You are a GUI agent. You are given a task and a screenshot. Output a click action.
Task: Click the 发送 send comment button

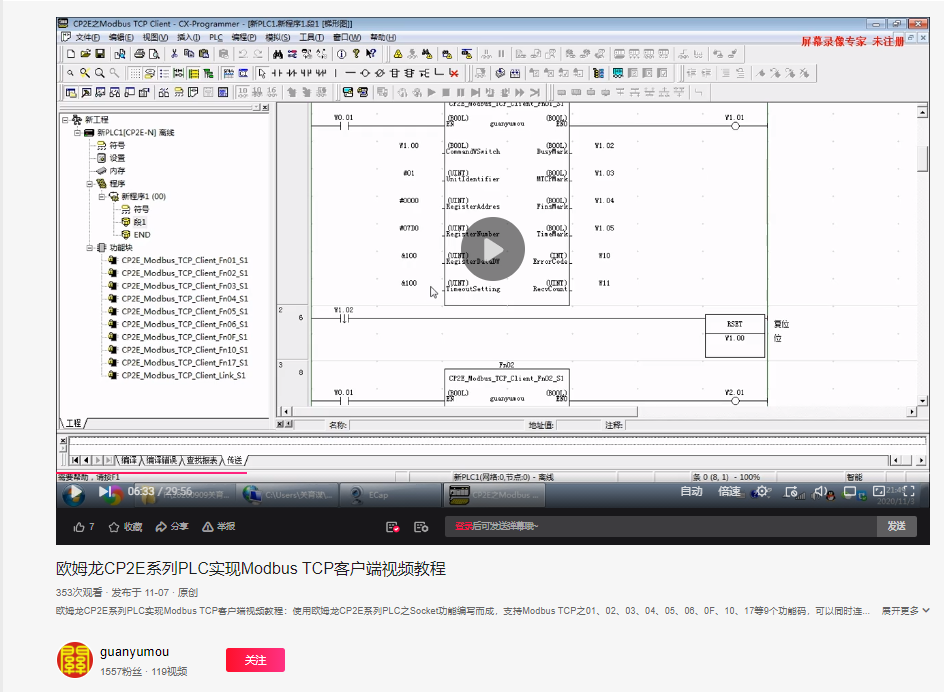[x=896, y=526]
